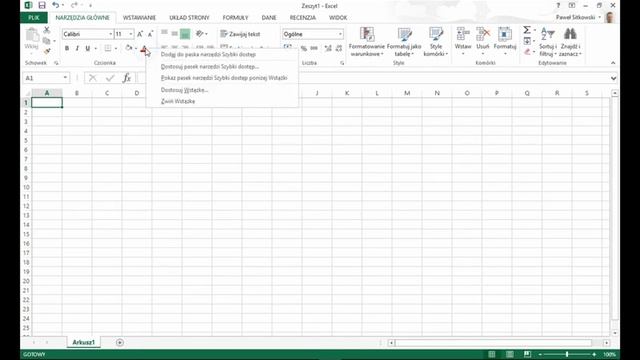Click the Wklej paste button
The height and width of the screenshot is (360, 640).
(31, 39)
